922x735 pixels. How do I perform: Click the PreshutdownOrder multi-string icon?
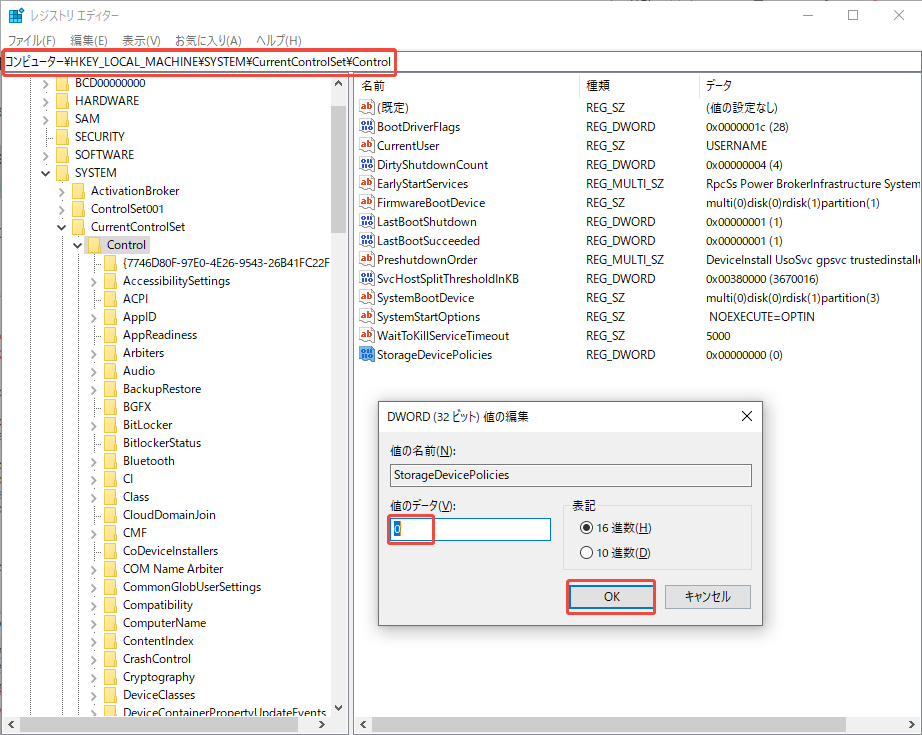click(x=367, y=259)
